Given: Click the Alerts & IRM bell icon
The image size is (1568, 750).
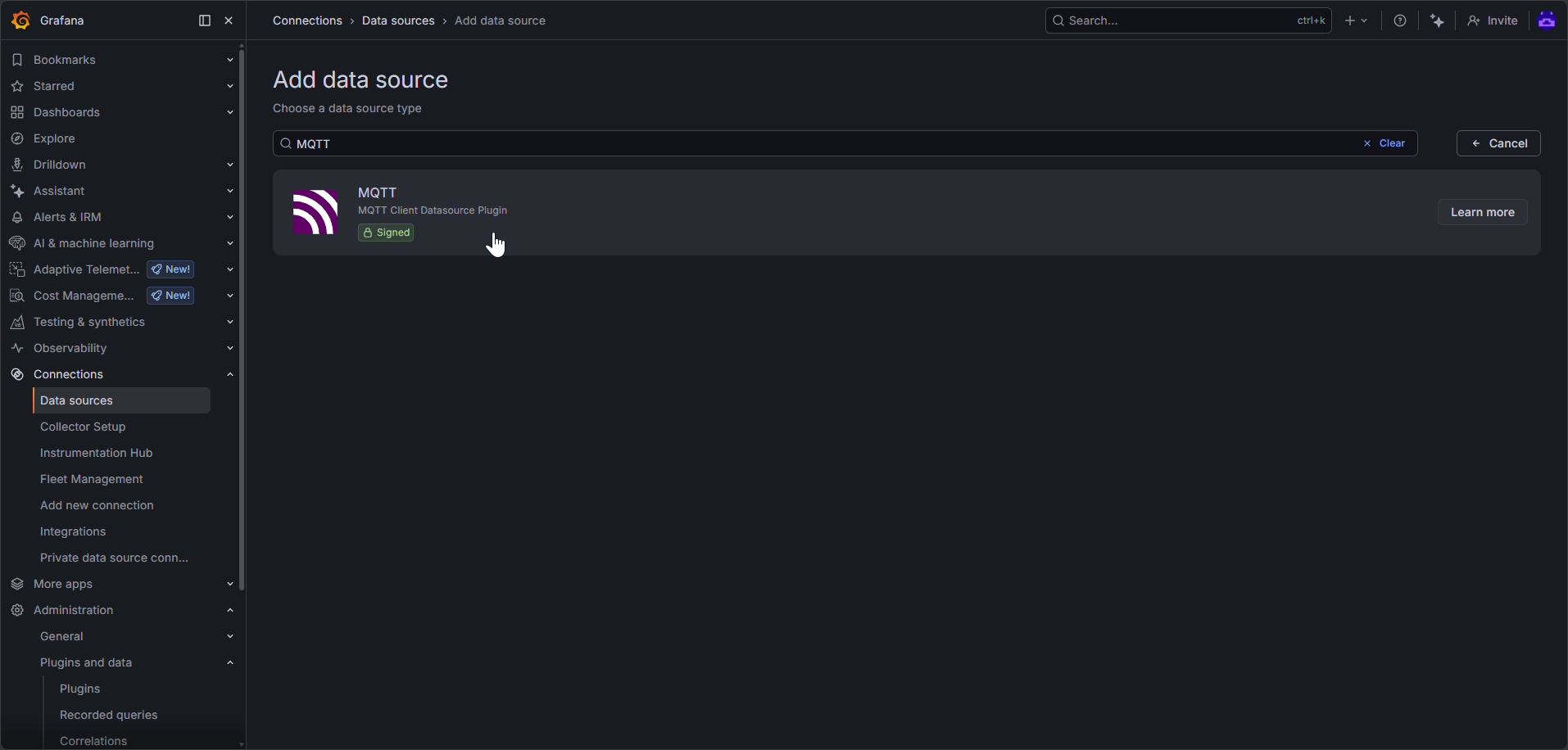Looking at the screenshot, I should pyautogui.click(x=17, y=217).
